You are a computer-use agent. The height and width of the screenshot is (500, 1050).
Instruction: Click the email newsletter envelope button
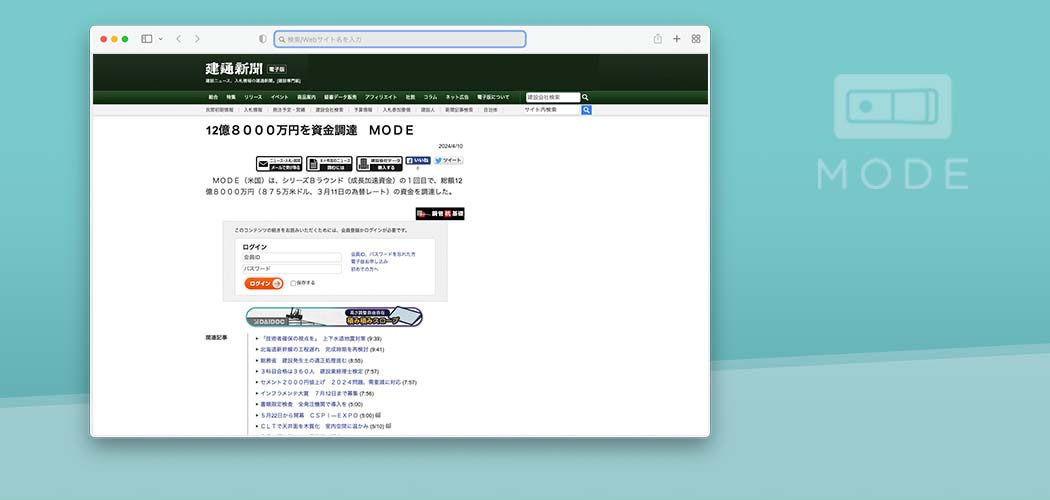click(279, 163)
